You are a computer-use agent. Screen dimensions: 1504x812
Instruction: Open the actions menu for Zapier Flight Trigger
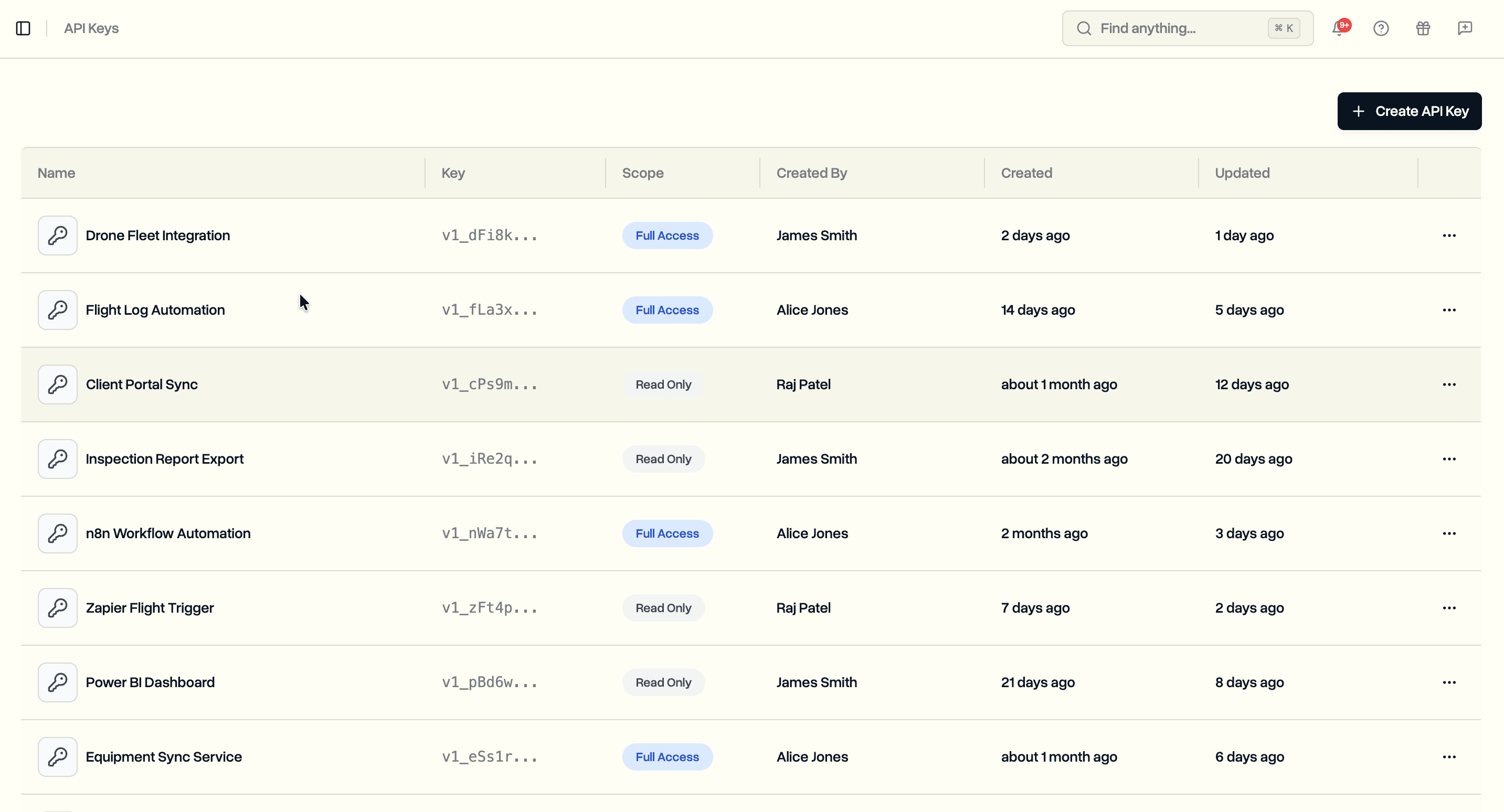point(1450,607)
